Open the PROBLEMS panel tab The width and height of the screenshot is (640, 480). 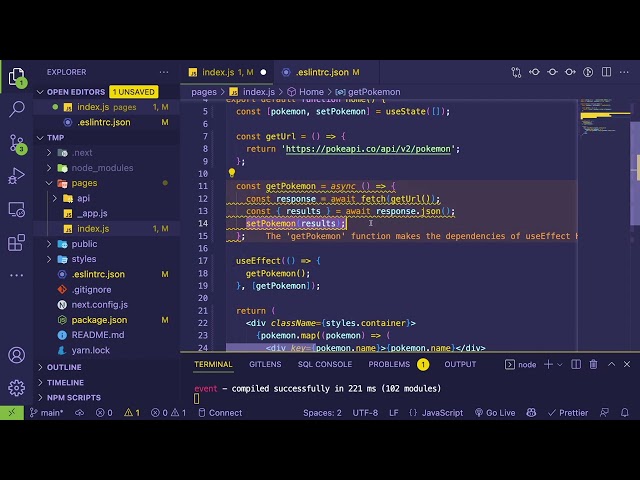point(389,364)
